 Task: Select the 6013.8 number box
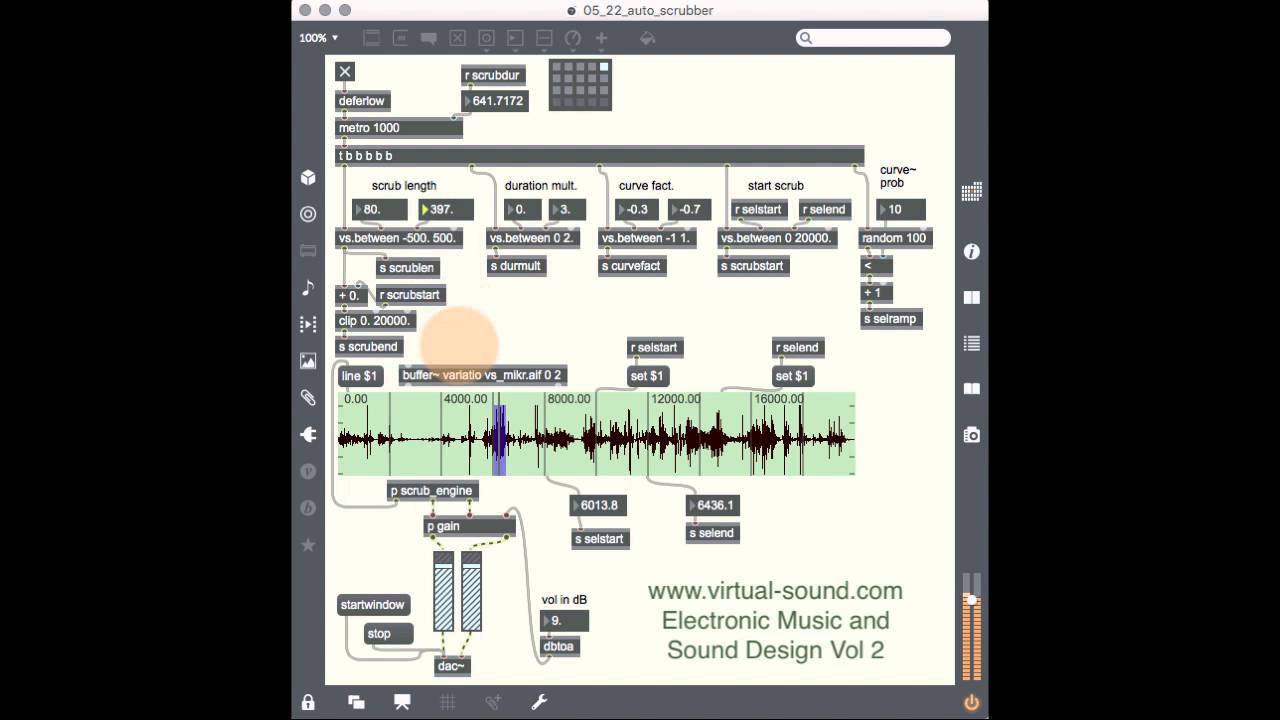coord(598,505)
